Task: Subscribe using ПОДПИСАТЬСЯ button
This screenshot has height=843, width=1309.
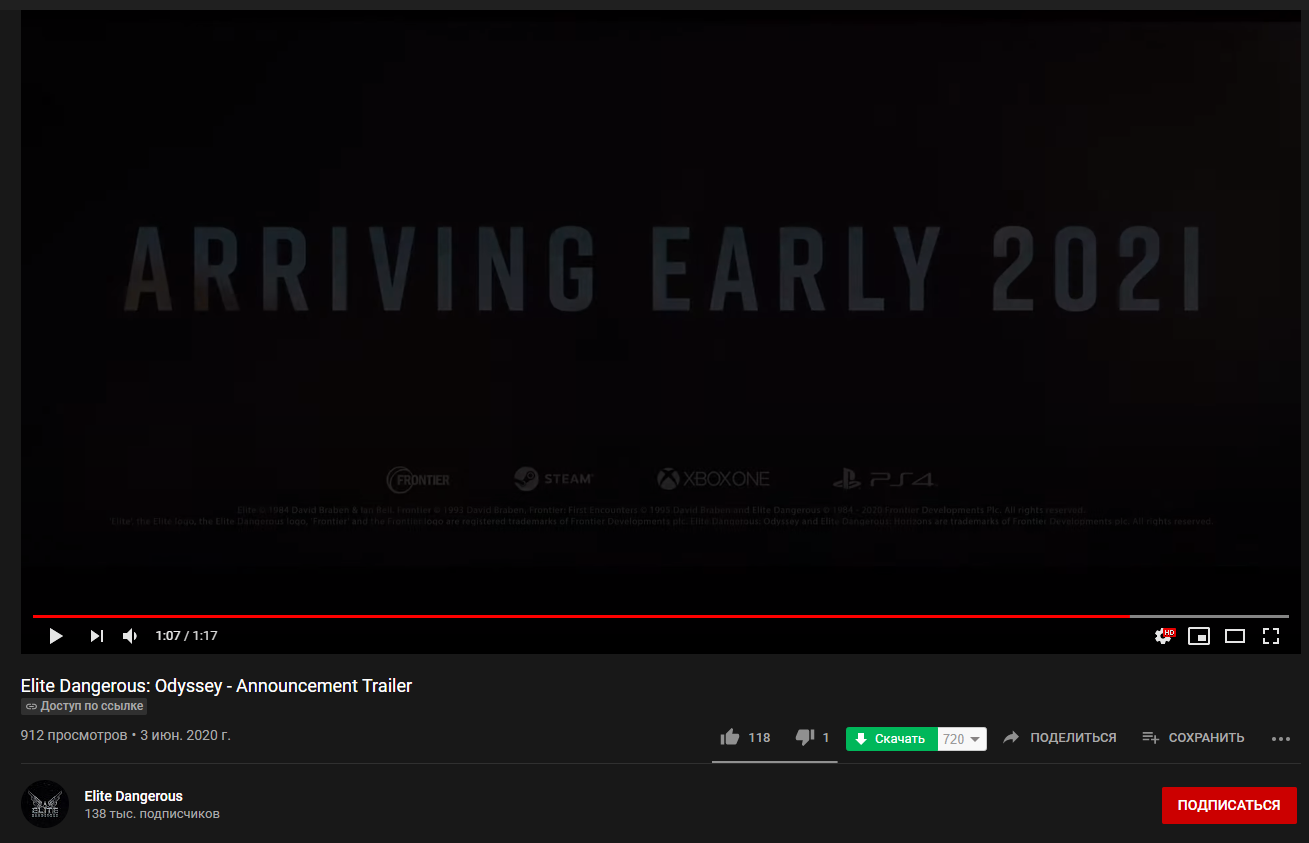Action: [1229, 805]
